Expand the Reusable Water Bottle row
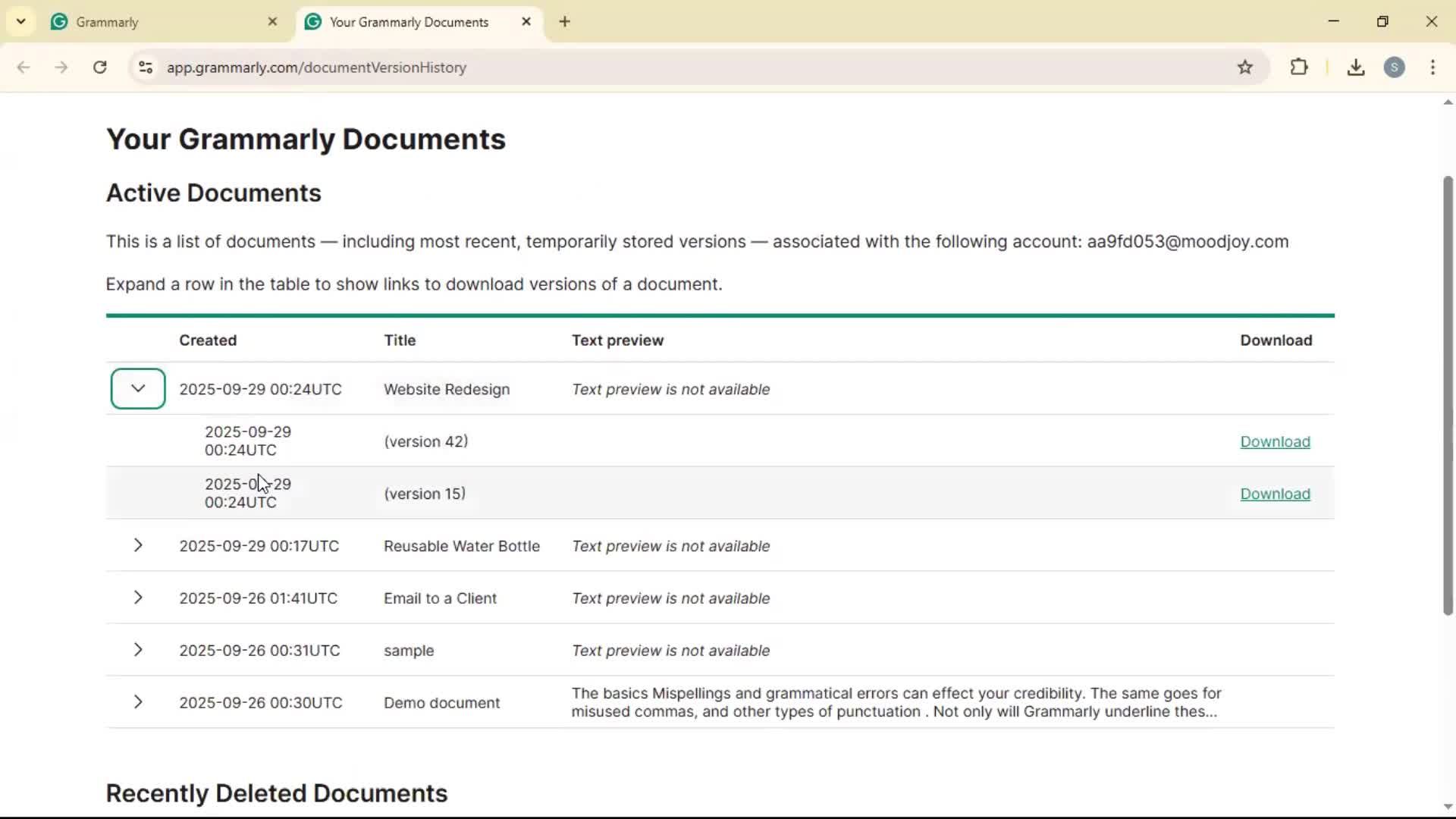Viewport: 1456px width, 819px height. point(138,545)
